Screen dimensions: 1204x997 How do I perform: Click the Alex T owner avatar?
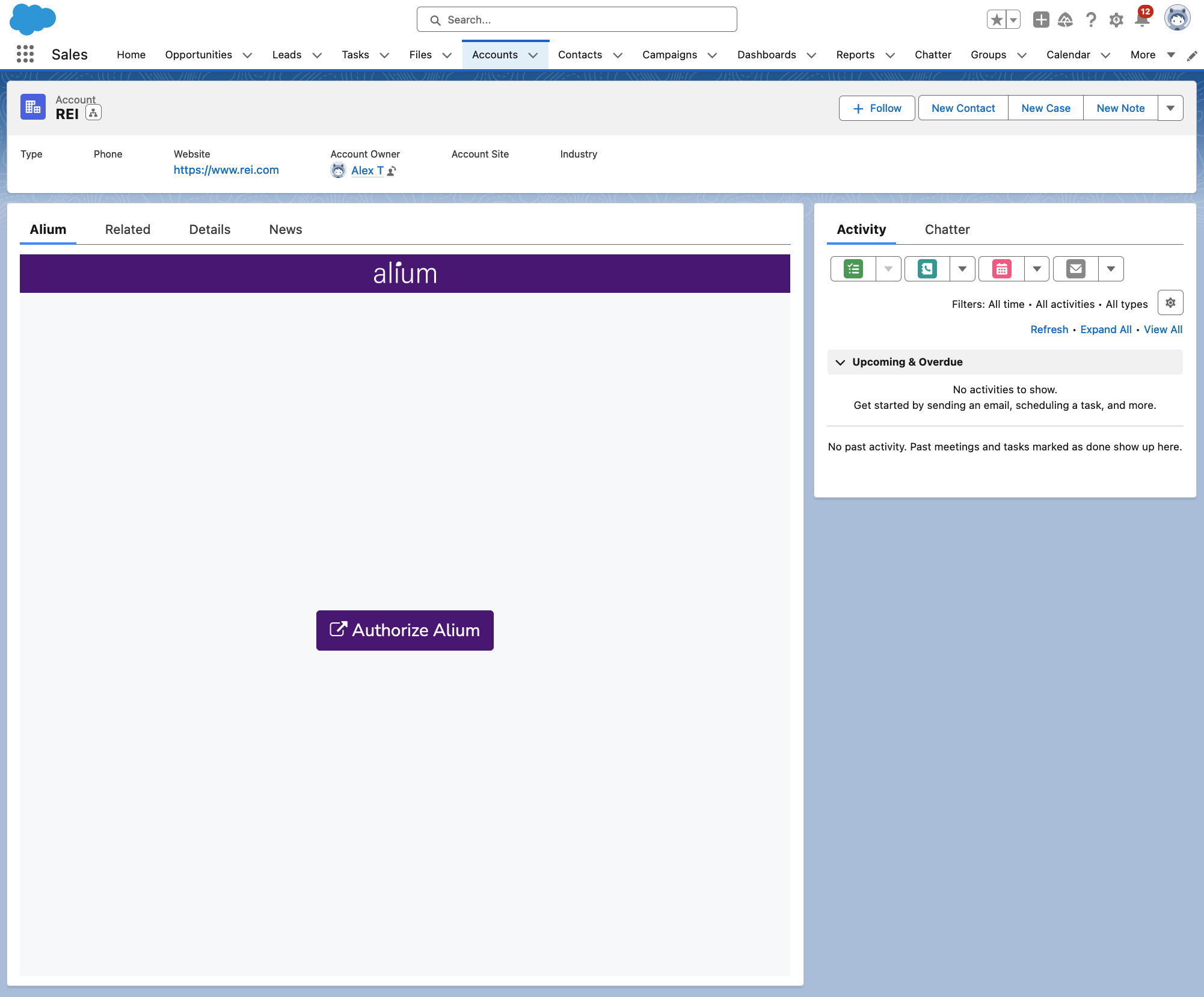[x=339, y=170]
